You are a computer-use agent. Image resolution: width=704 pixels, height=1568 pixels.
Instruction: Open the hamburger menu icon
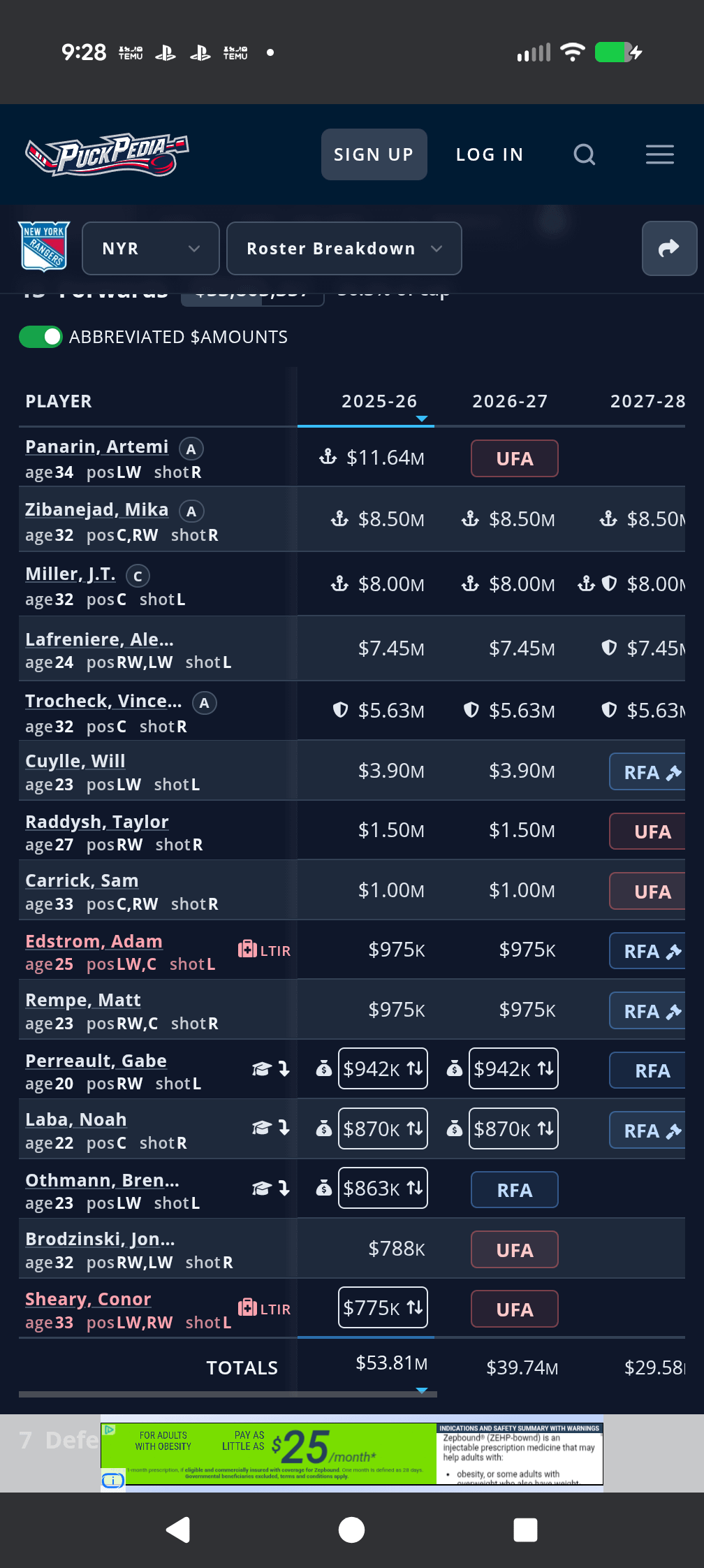659,154
